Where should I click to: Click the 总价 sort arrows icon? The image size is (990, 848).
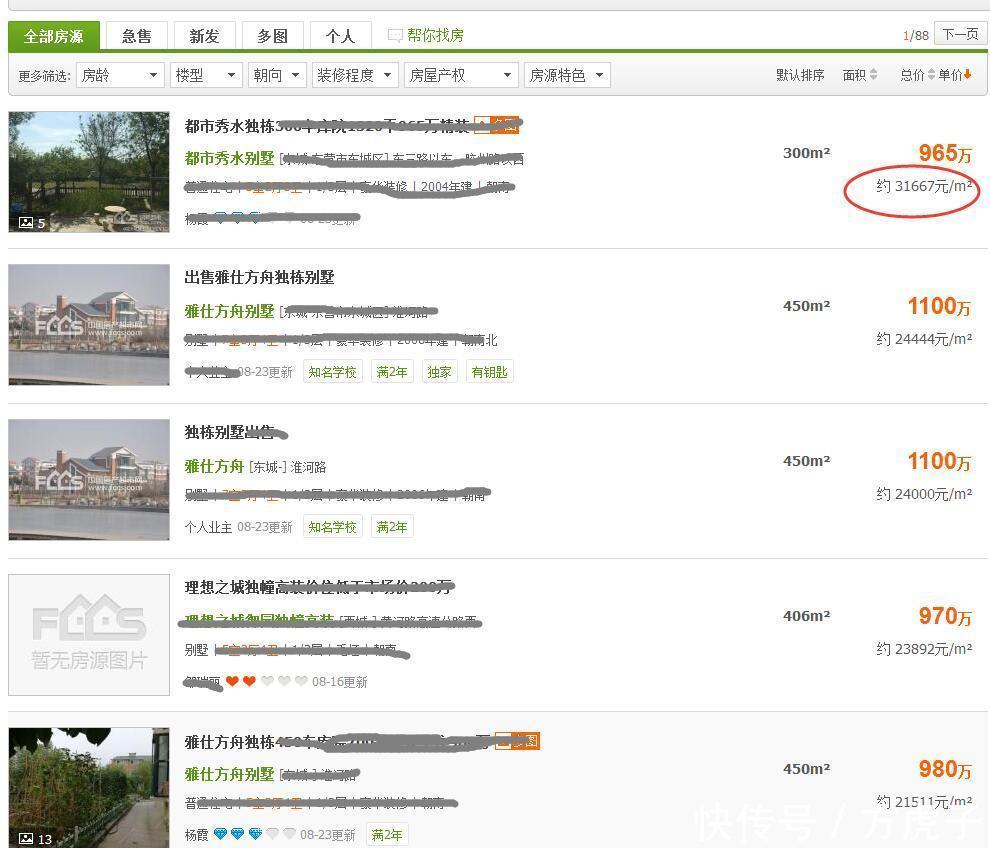pyautogui.click(x=931, y=75)
